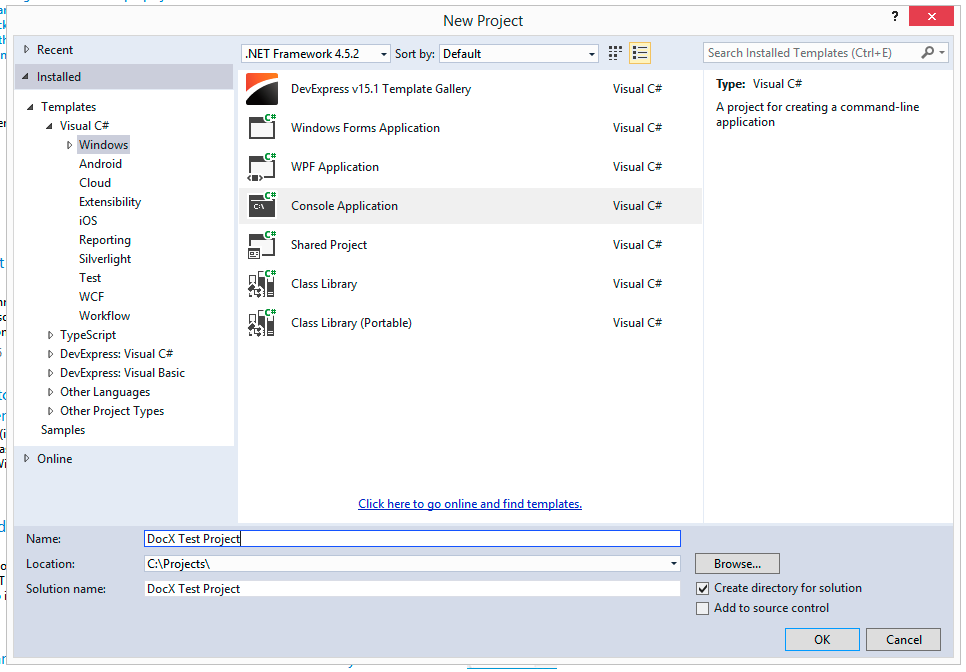Expand the Online templates section
This screenshot has width=966, height=672.
point(26,458)
